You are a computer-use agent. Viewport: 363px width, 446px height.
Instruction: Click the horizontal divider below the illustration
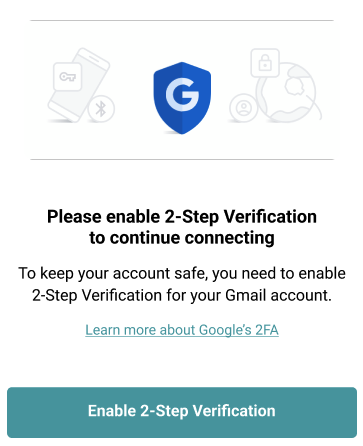[182, 159]
